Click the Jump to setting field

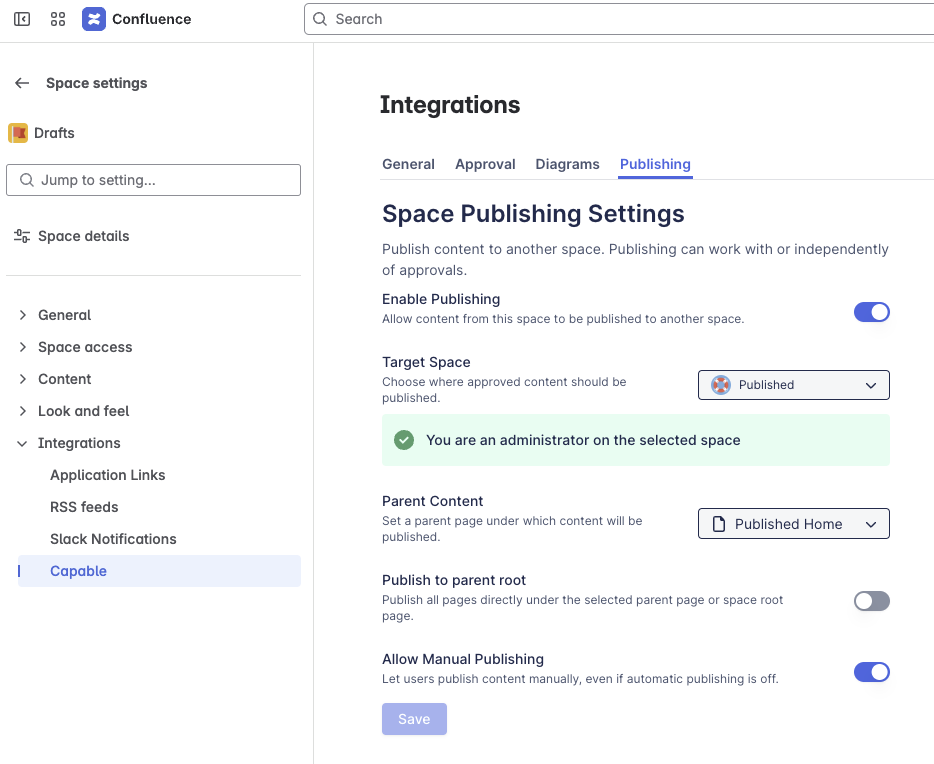click(153, 180)
